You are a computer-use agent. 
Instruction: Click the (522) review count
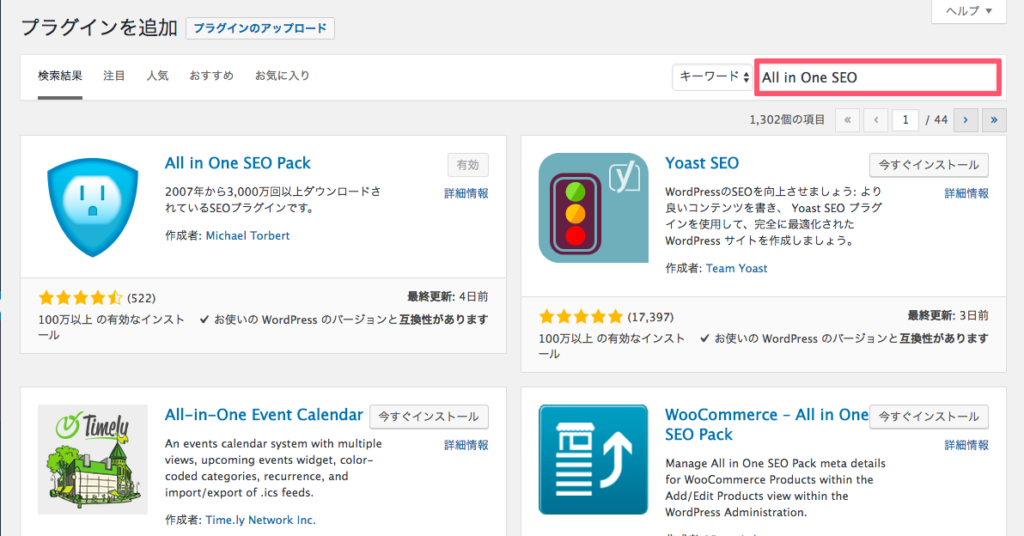tap(142, 298)
